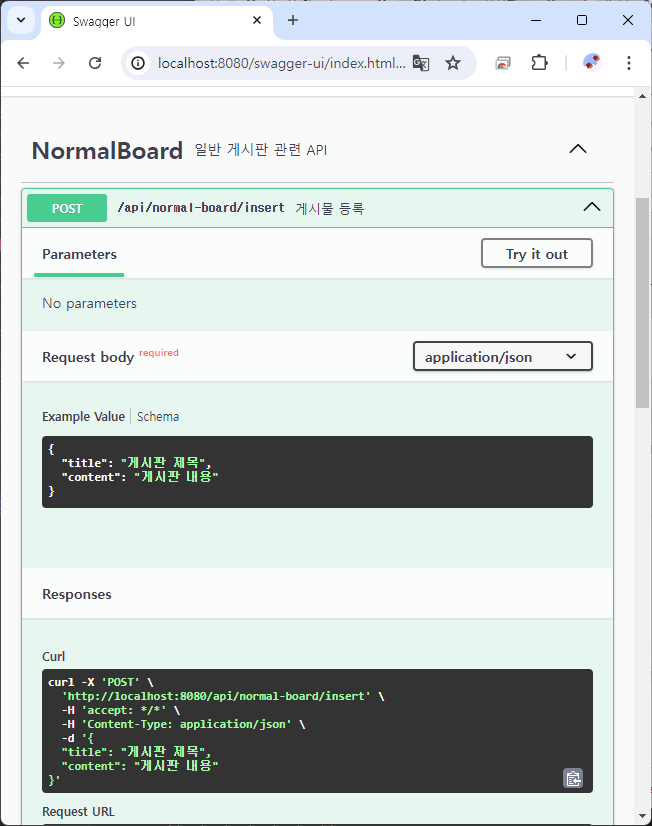The width and height of the screenshot is (652, 826).
Task: Click the Request URL label
Action: (x=78, y=811)
